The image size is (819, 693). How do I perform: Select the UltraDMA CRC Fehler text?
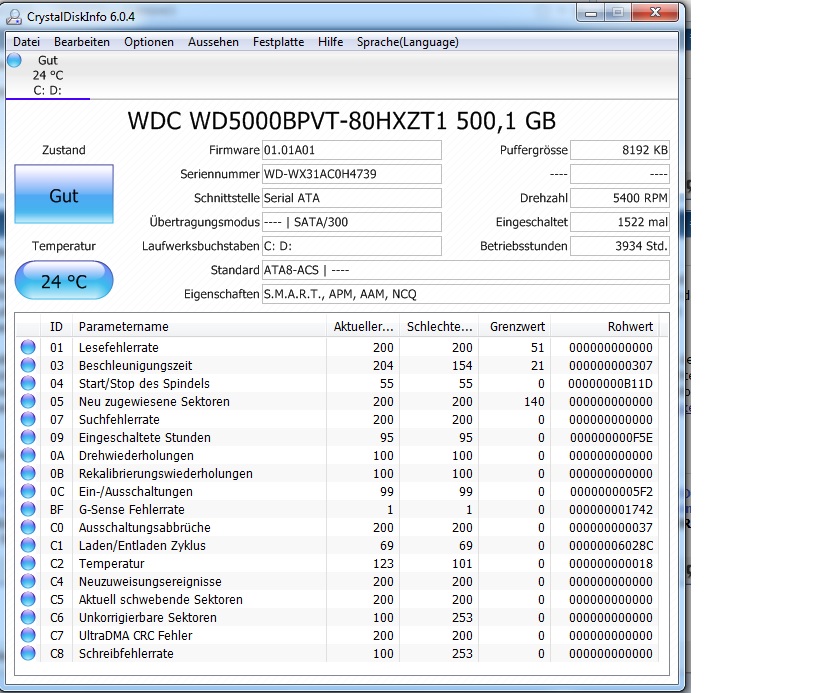[135, 636]
